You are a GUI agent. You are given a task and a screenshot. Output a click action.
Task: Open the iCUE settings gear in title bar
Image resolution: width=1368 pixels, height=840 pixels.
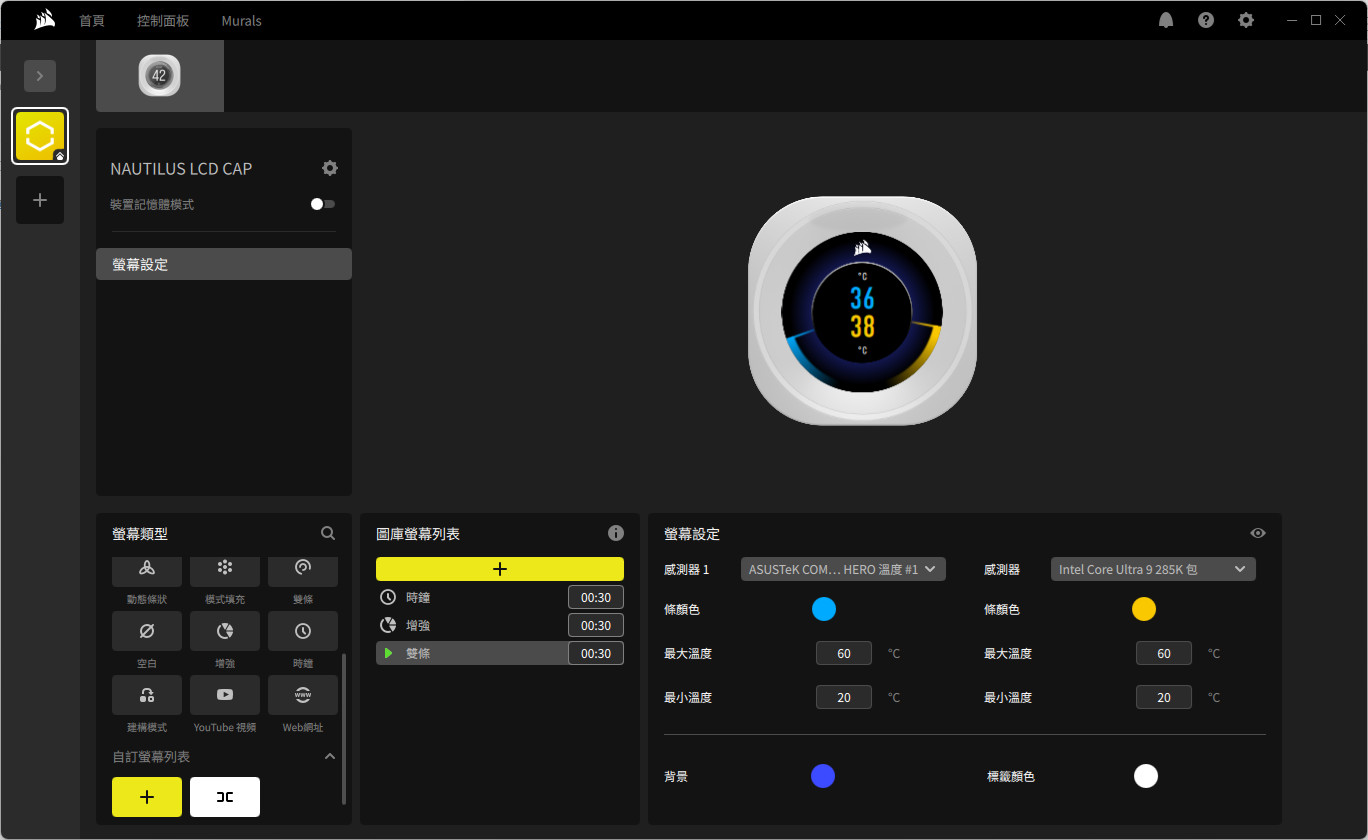1246,20
